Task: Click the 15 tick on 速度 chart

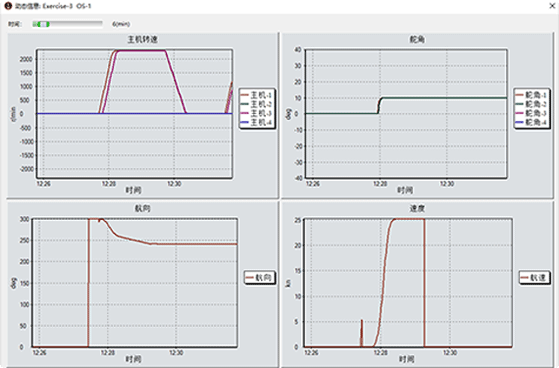Action: [x=298, y=271]
